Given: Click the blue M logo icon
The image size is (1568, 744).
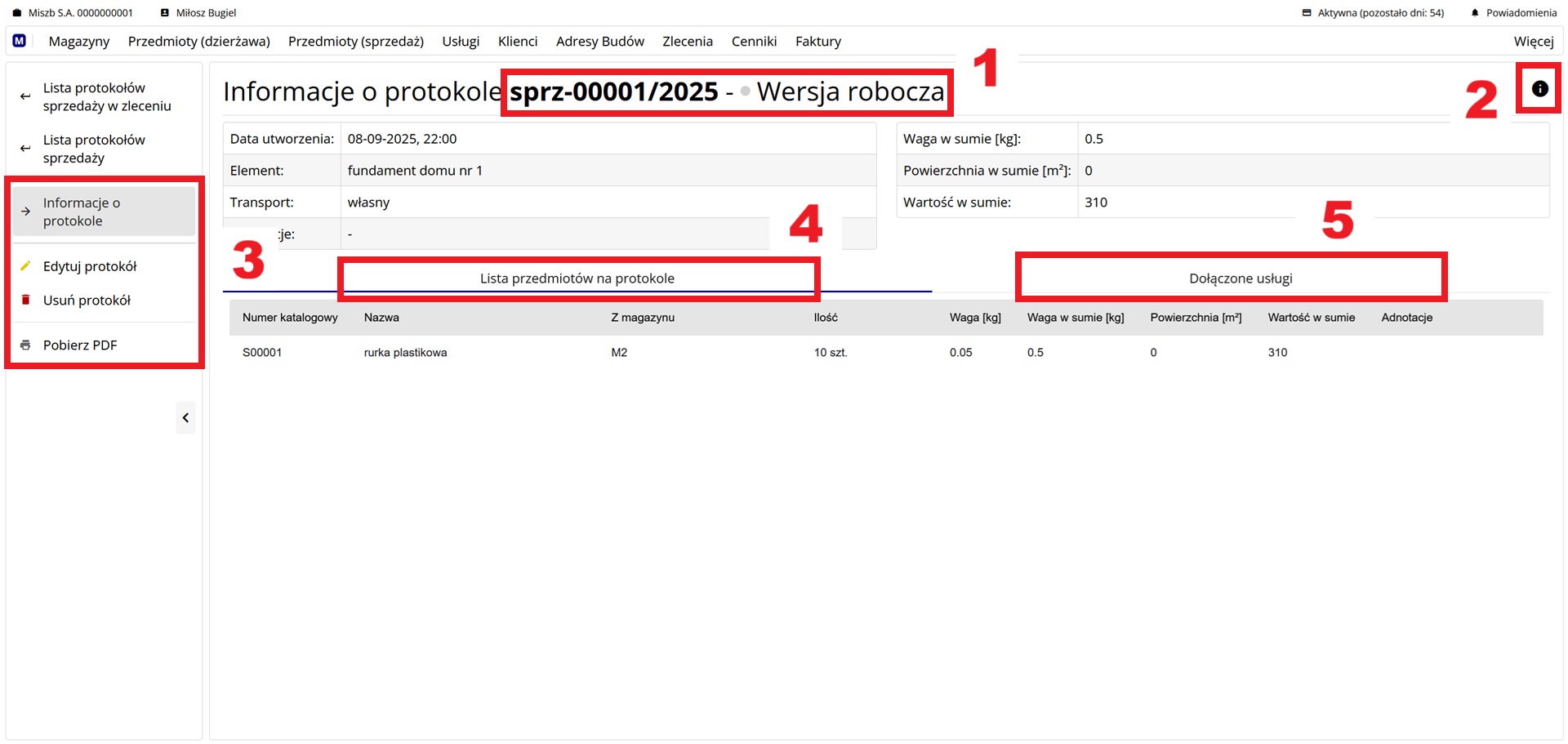Looking at the screenshot, I should click(20, 41).
